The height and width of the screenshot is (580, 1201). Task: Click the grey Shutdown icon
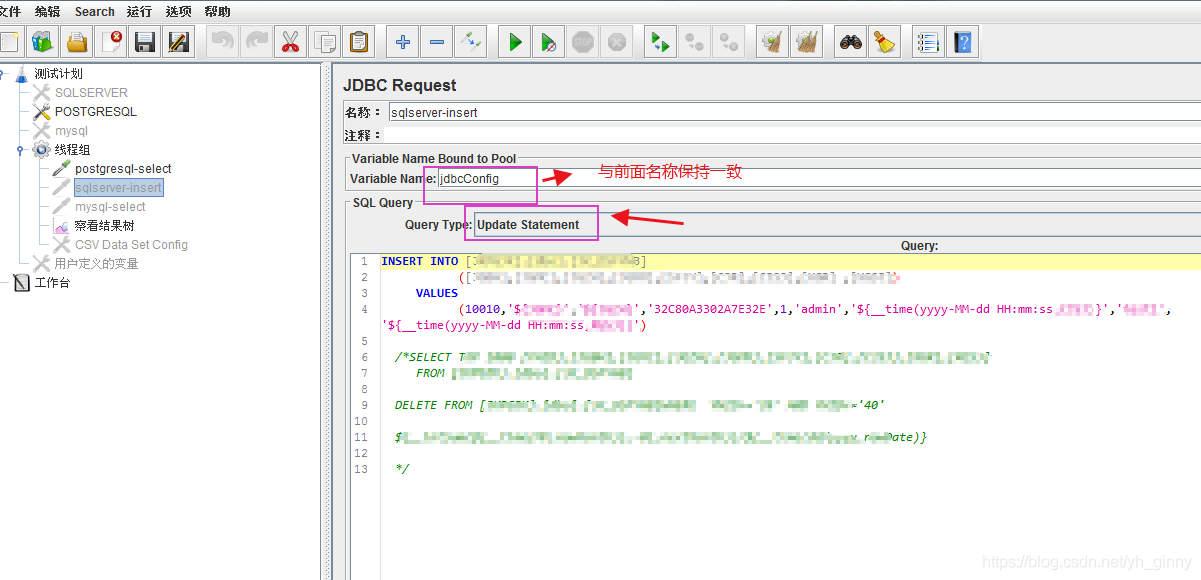pos(617,42)
